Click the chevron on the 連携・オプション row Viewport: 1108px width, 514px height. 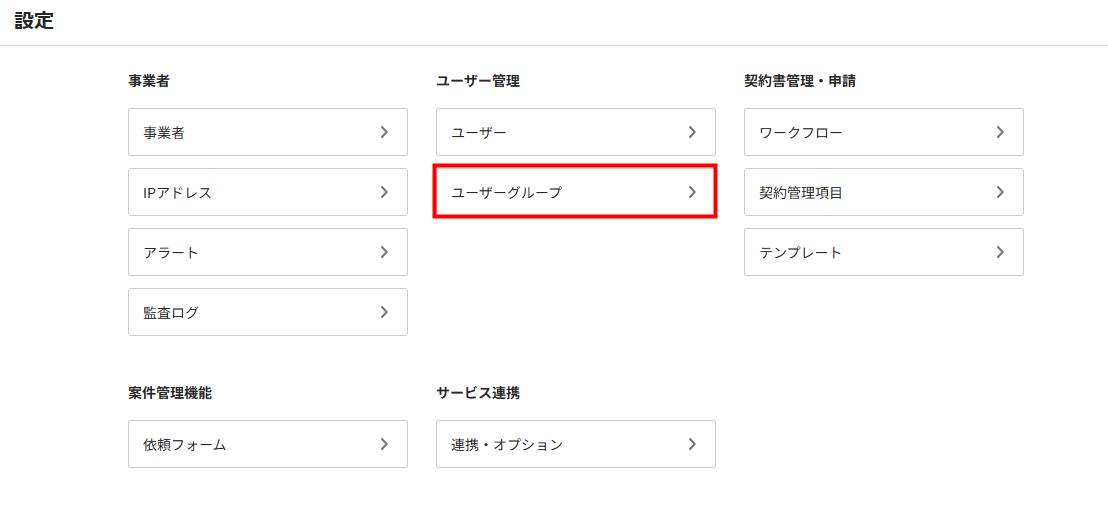(692, 444)
